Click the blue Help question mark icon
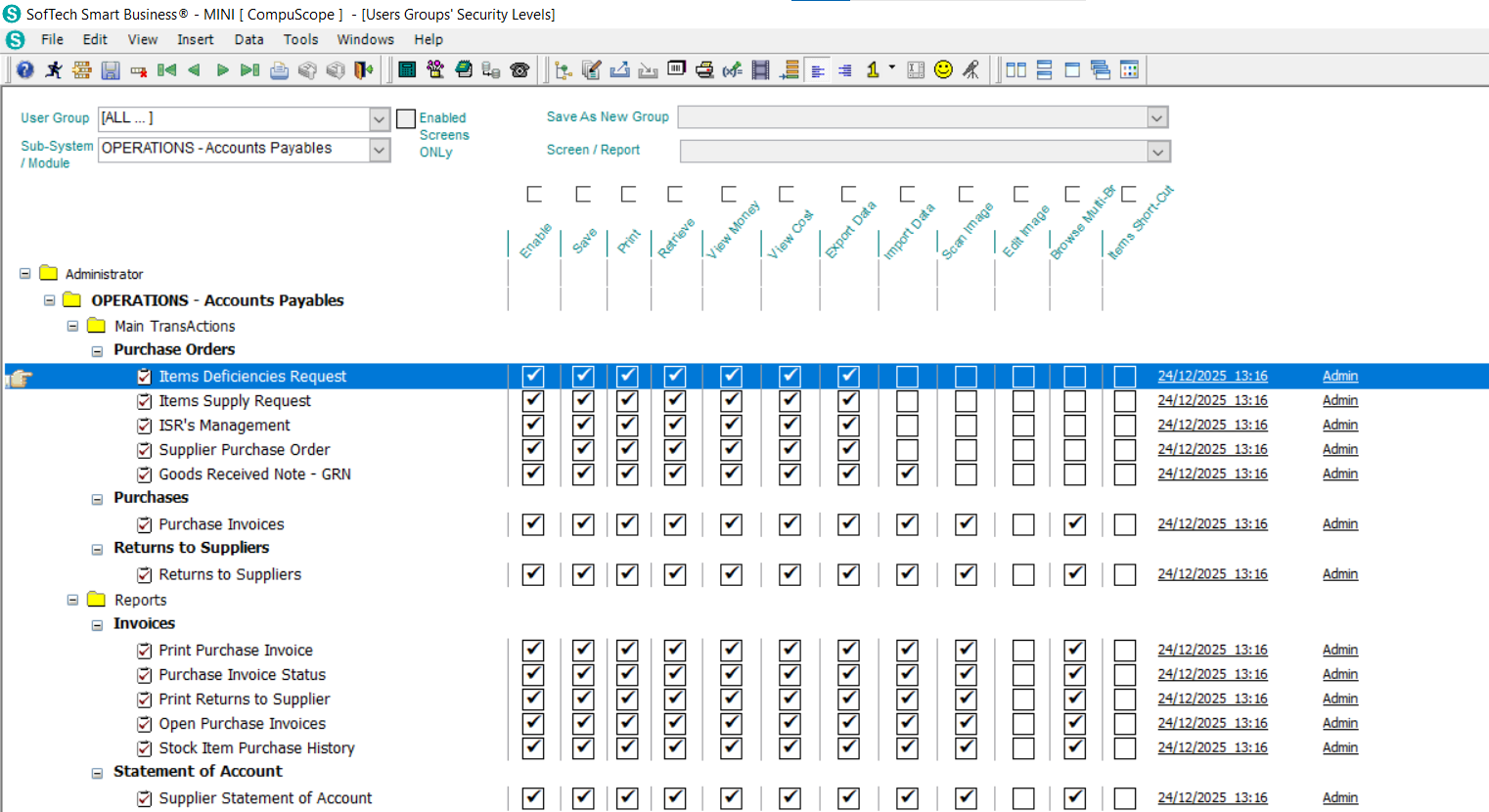 coord(25,69)
